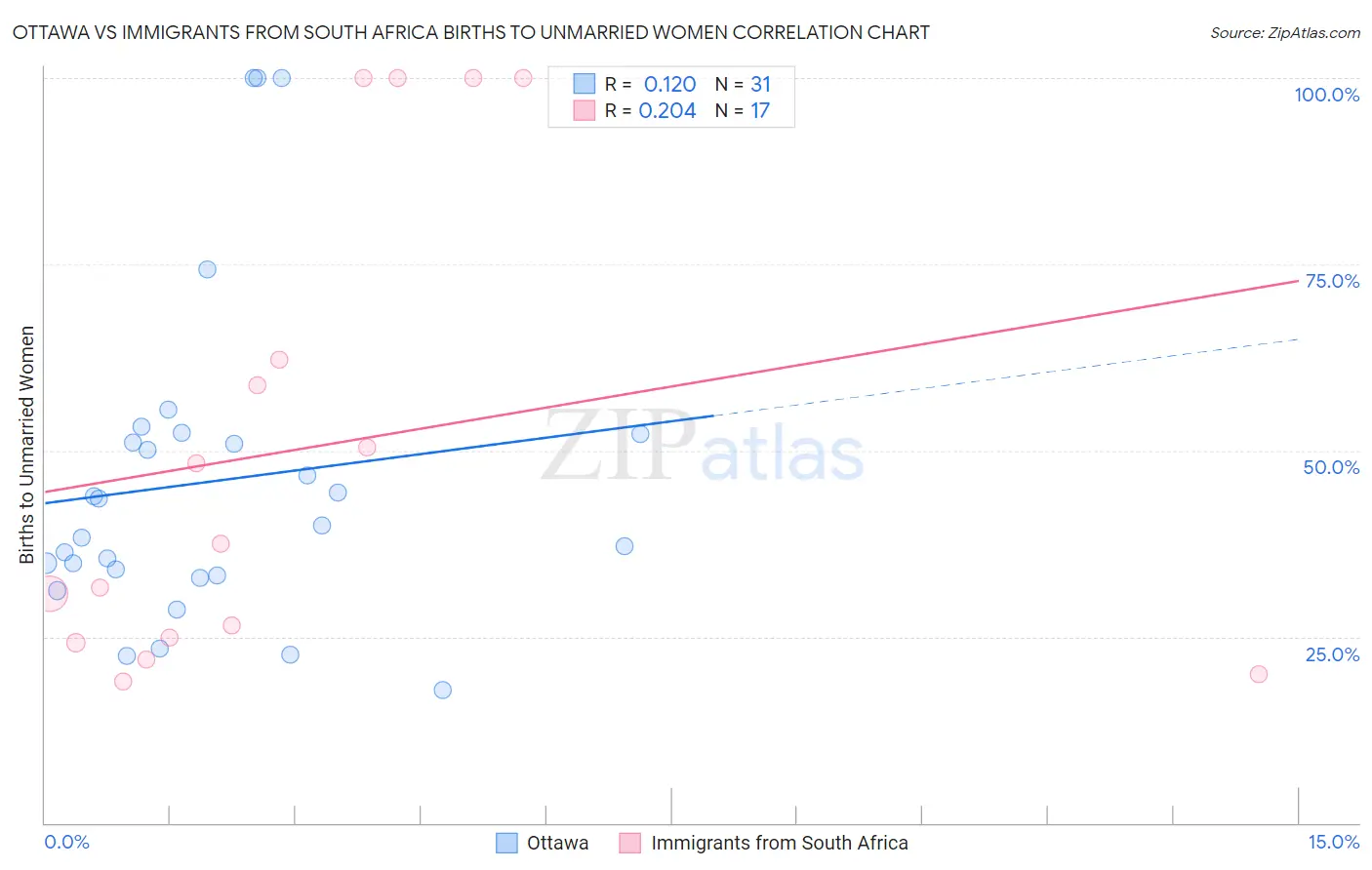This screenshot has width=1372, height=870.
Task: Click the pink South Africa legend swatch at bottom
Action: (x=630, y=843)
